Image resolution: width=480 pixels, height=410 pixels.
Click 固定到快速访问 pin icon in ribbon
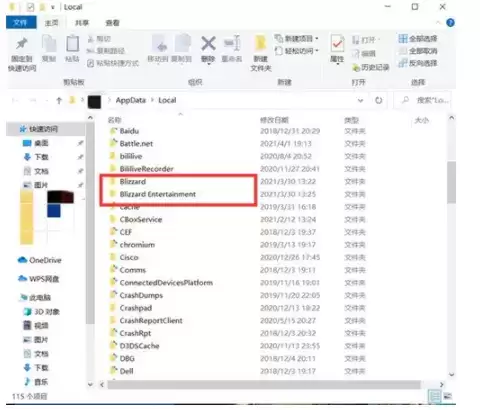(x=22, y=44)
